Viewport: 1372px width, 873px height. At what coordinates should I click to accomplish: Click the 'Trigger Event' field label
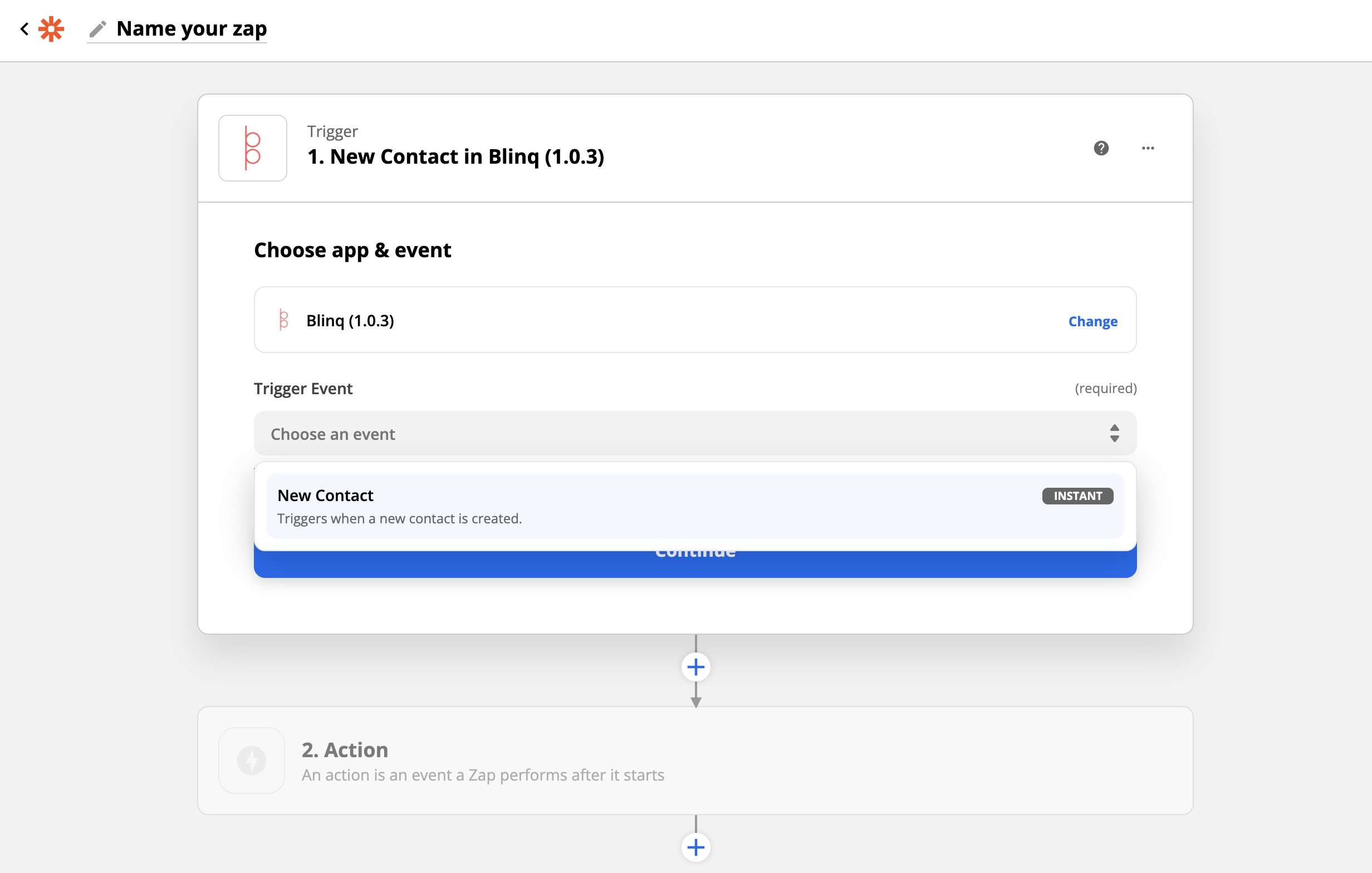pos(303,389)
